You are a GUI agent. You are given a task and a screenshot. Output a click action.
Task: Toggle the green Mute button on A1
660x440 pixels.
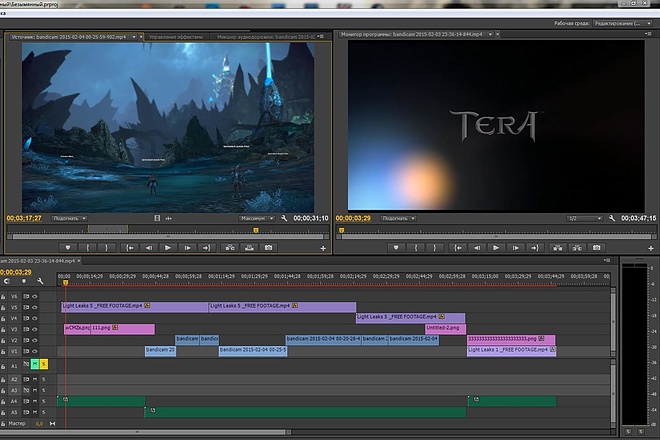pyautogui.click(x=35, y=364)
